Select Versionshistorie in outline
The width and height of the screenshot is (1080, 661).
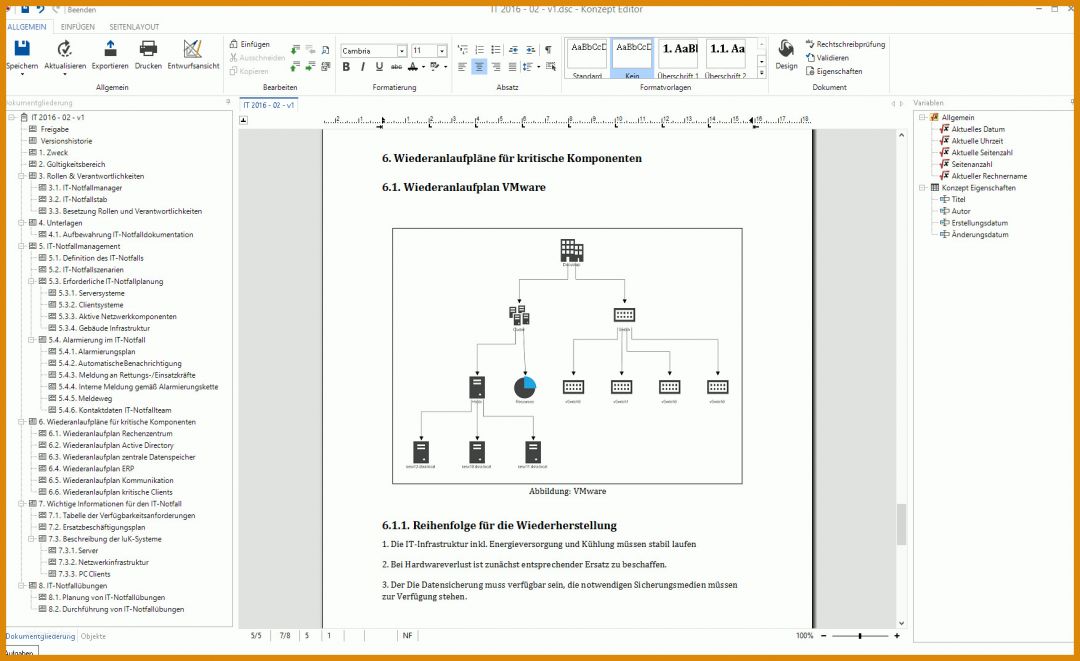point(66,141)
